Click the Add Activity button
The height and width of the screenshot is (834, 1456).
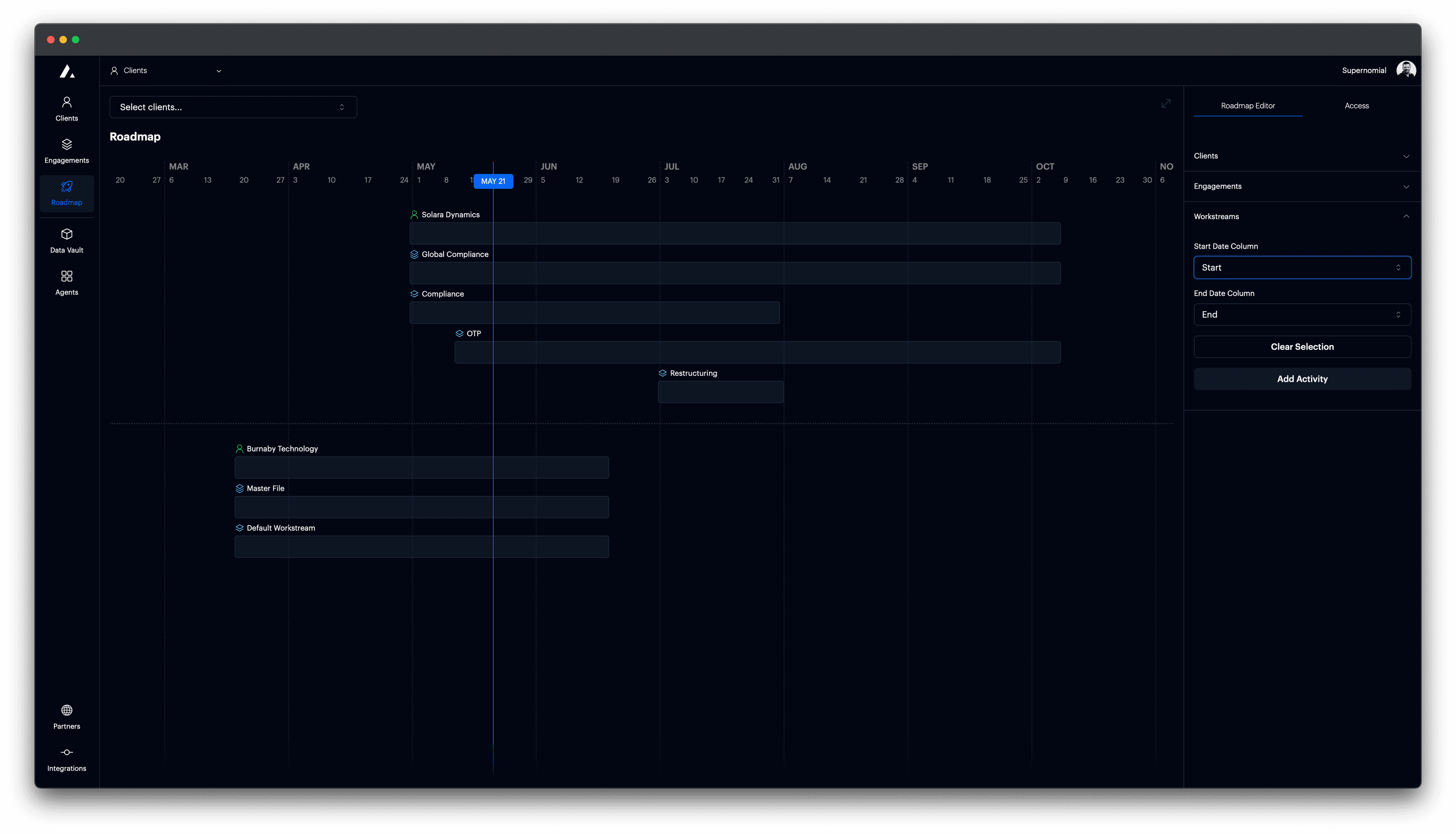pyautogui.click(x=1302, y=379)
